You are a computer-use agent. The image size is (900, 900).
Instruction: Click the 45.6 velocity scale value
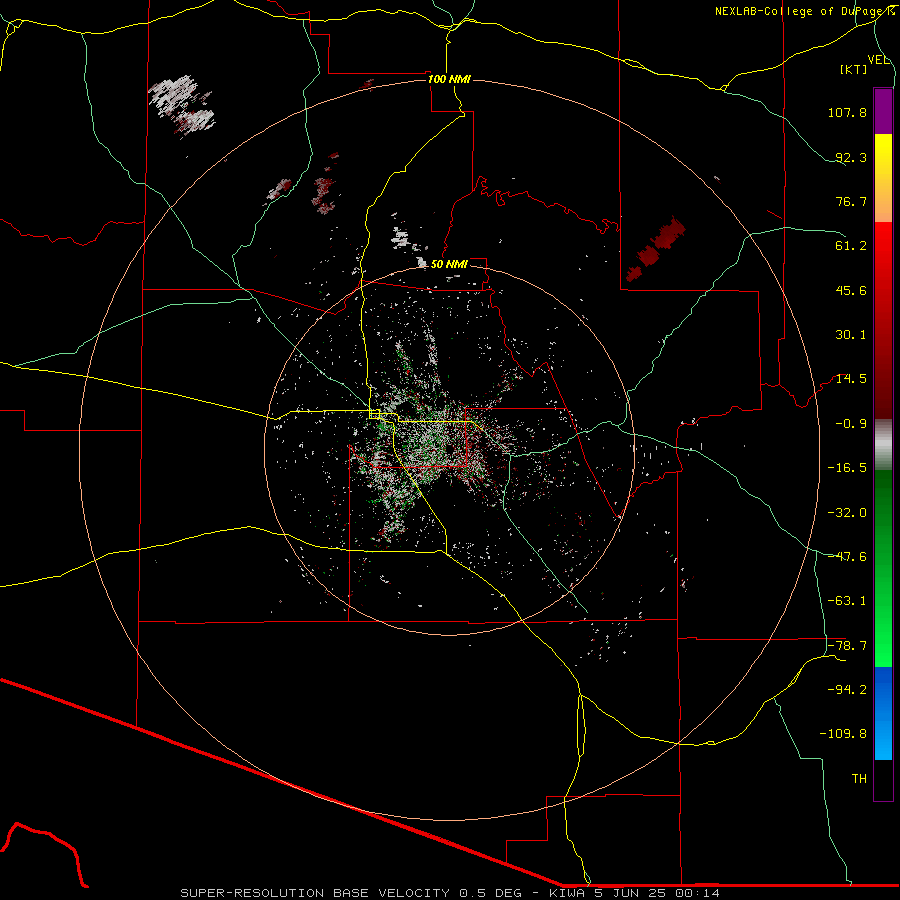pyautogui.click(x=851, y=290)
